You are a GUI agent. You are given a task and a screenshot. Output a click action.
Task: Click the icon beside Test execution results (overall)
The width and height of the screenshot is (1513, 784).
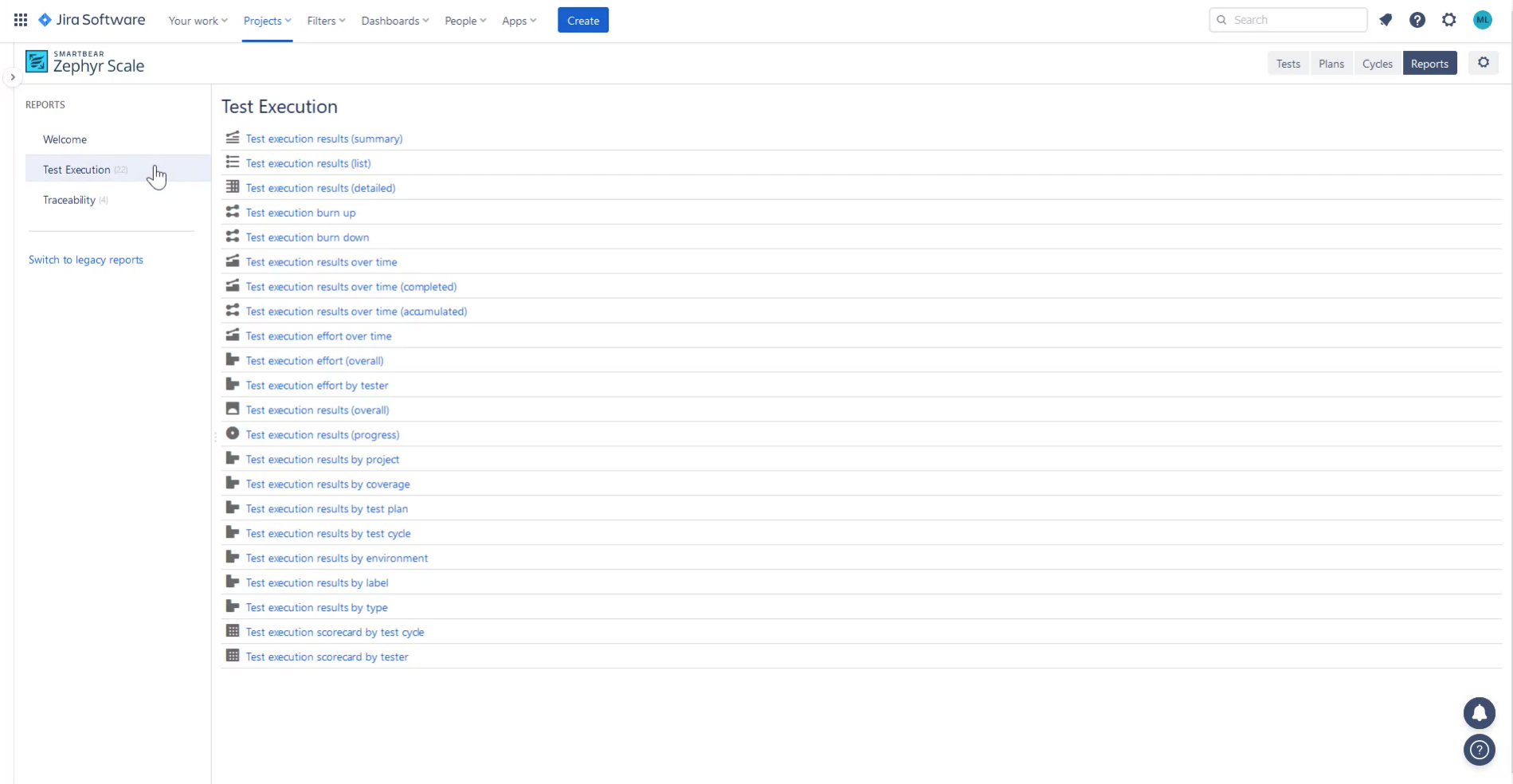click(233, 409)
